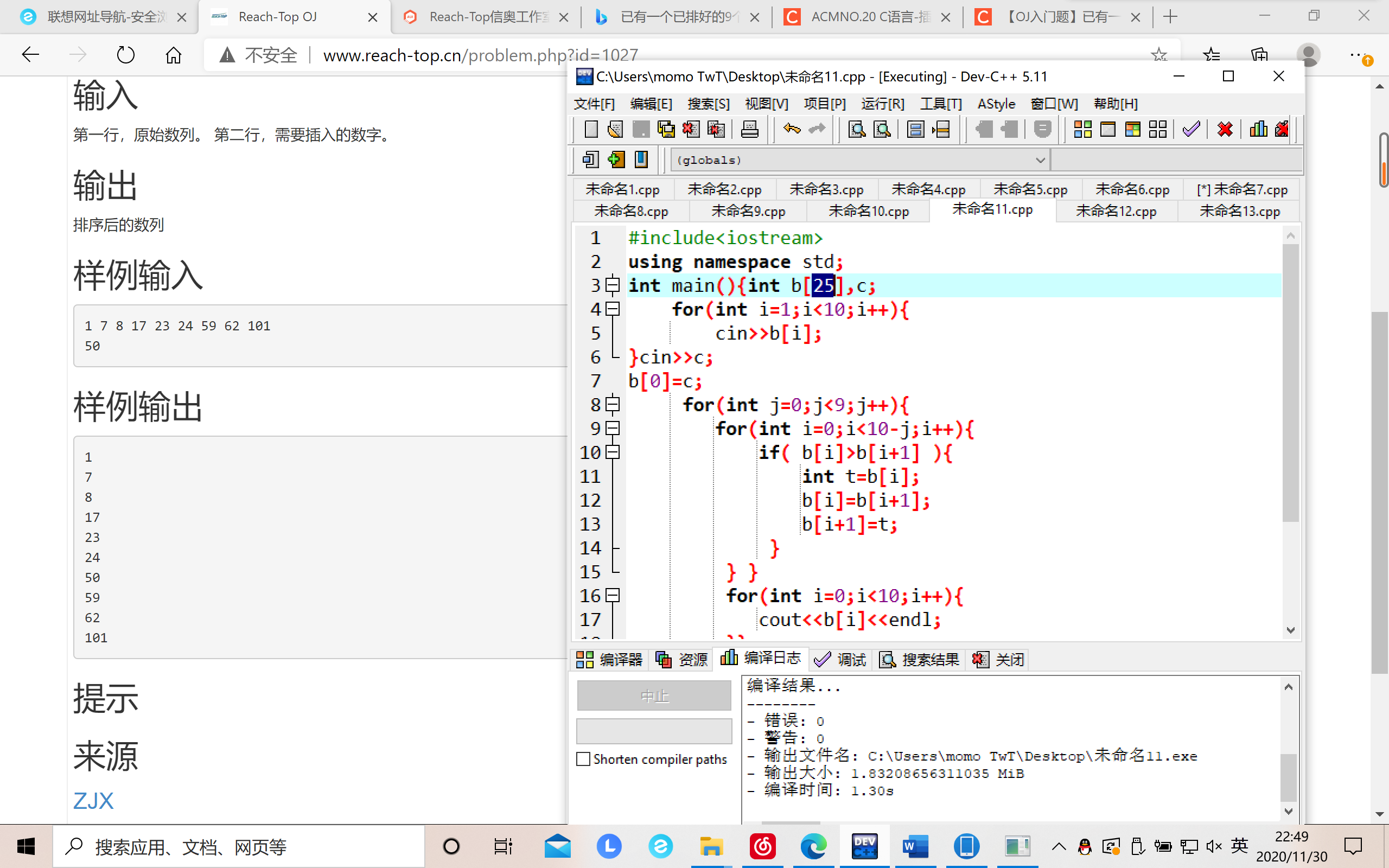This screenshot has height=868, width=1389.
Task: Click the Close All files icon
Action: (x=716, y=129)
